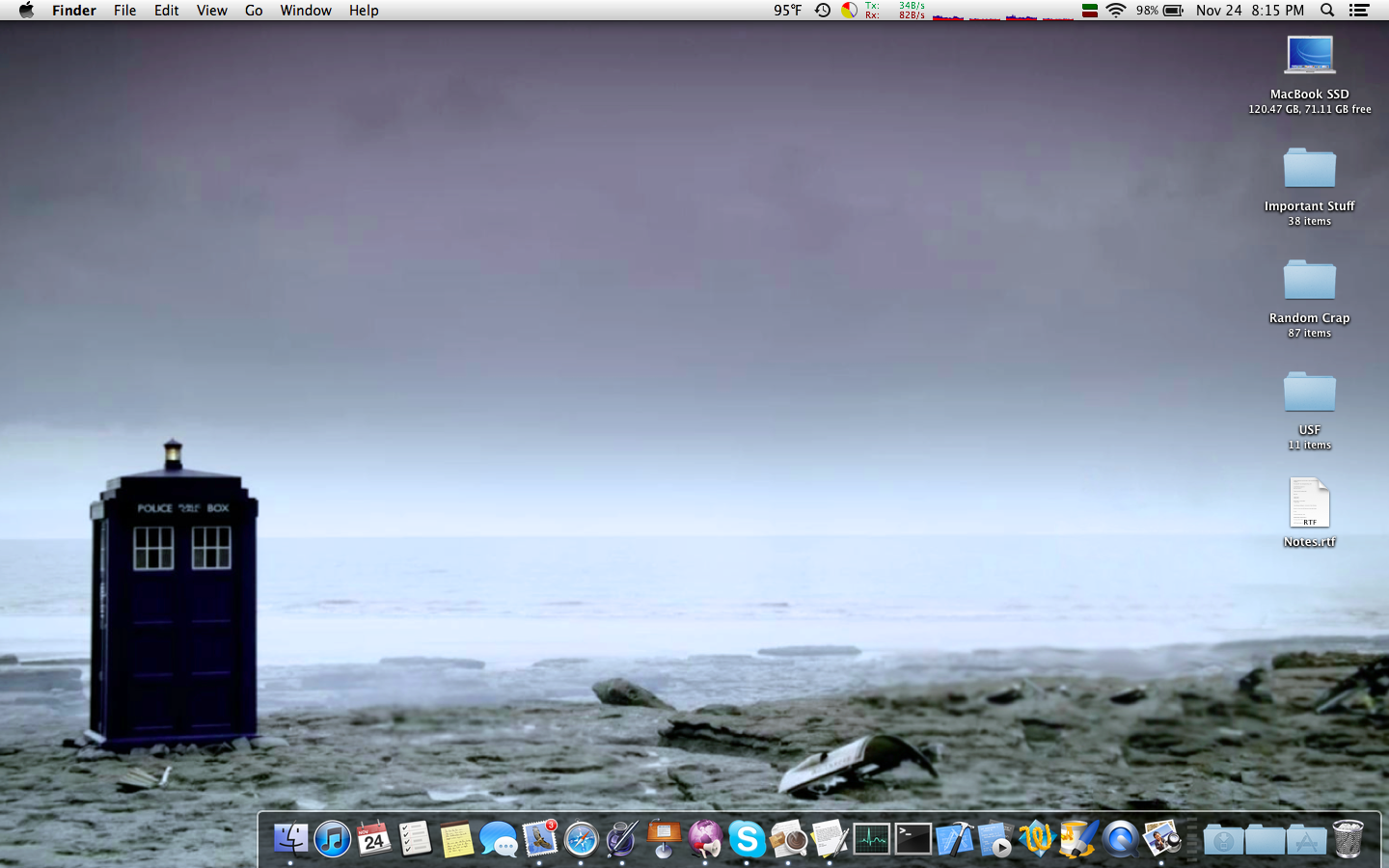Viewport: 1389px width, 868px height.
Task: Open the Downloads stack in Dock
Action: [x=1223, y=839]
